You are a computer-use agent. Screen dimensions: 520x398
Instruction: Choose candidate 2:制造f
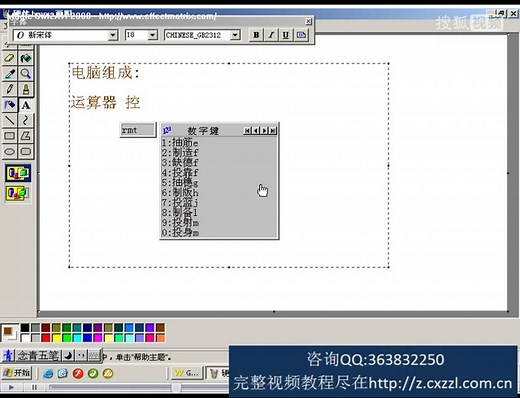180,153
